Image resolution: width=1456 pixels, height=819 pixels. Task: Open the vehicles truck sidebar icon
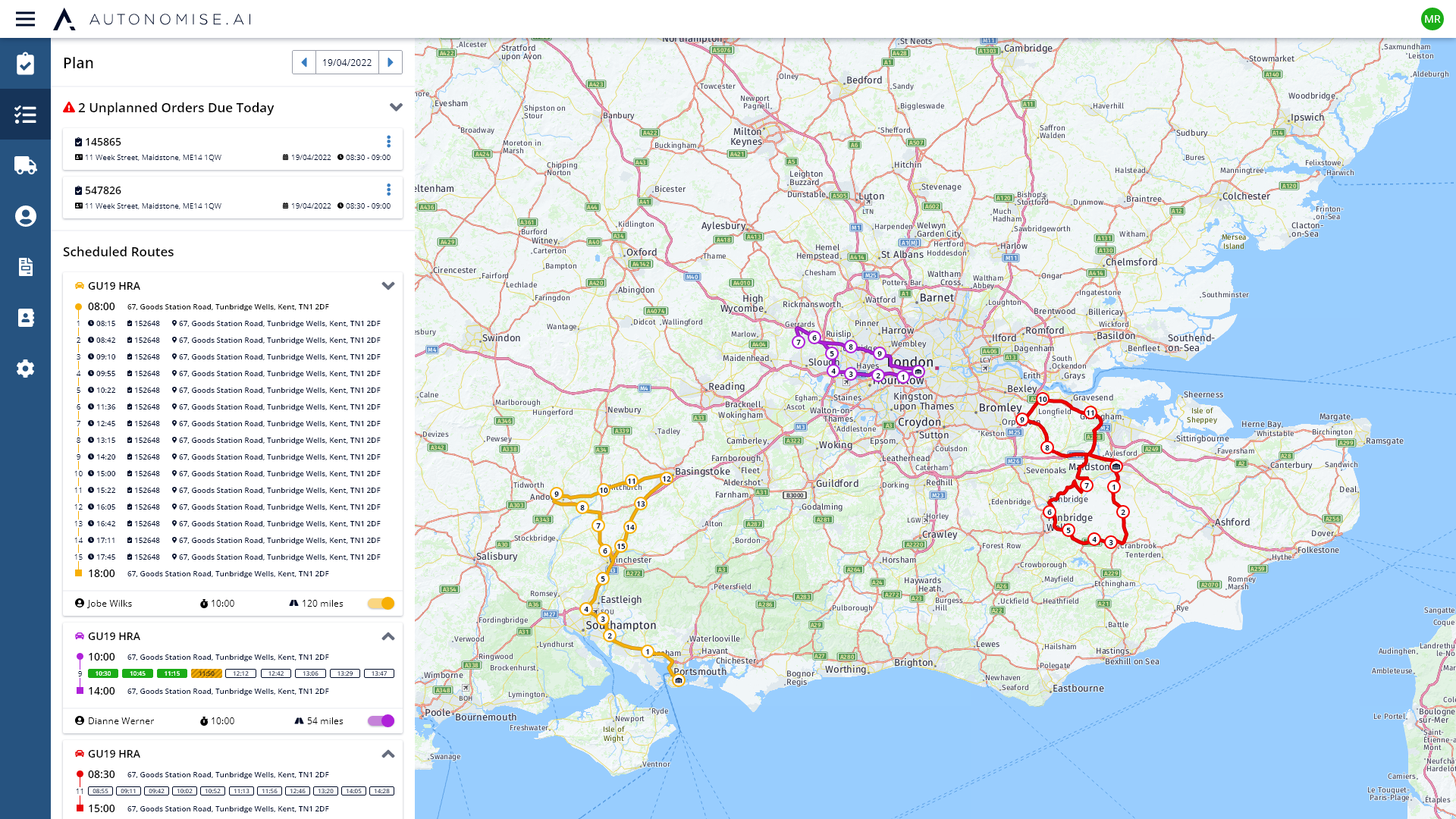25,165
